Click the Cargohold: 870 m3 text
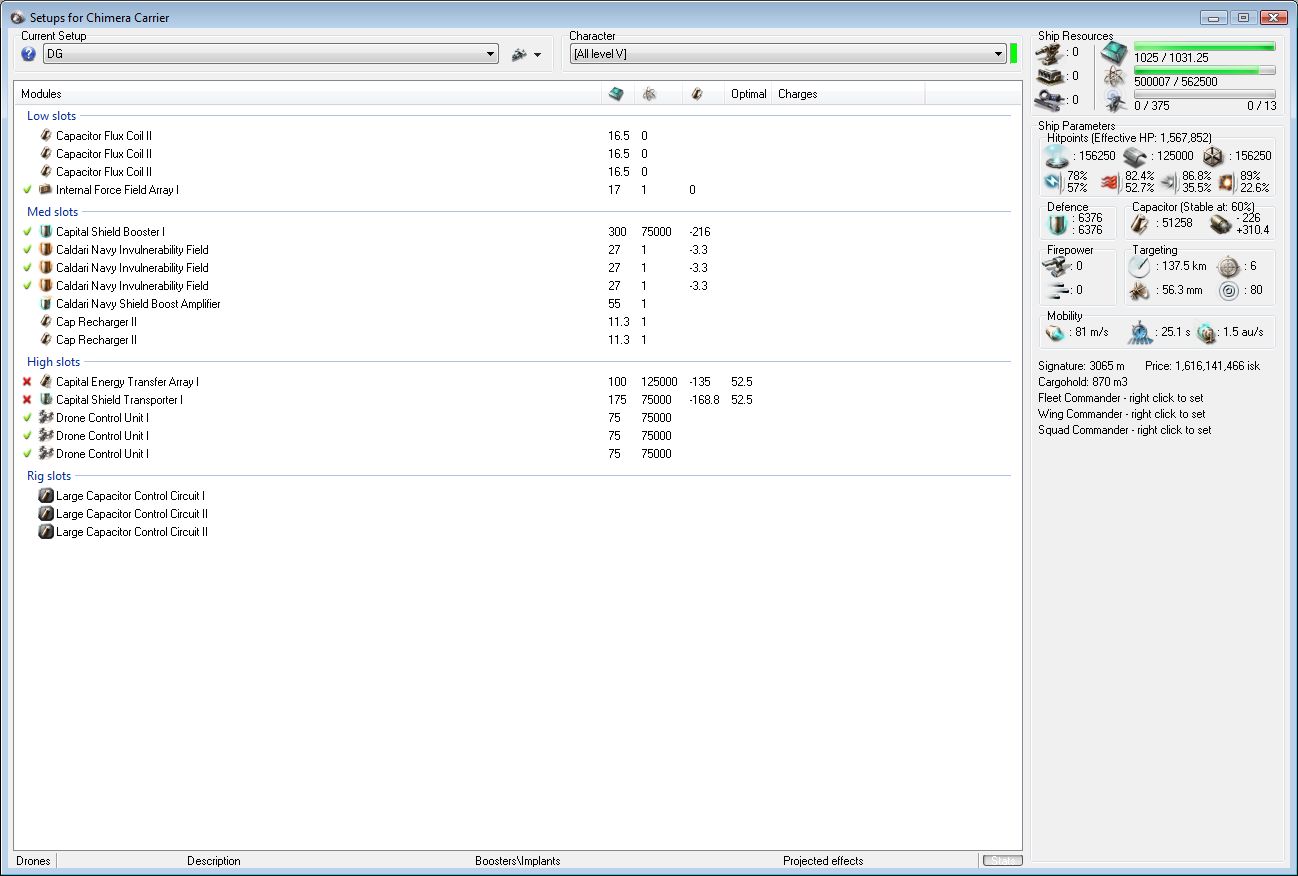The width and height of the screenshot is (1298, 876). coord(1085,382)
